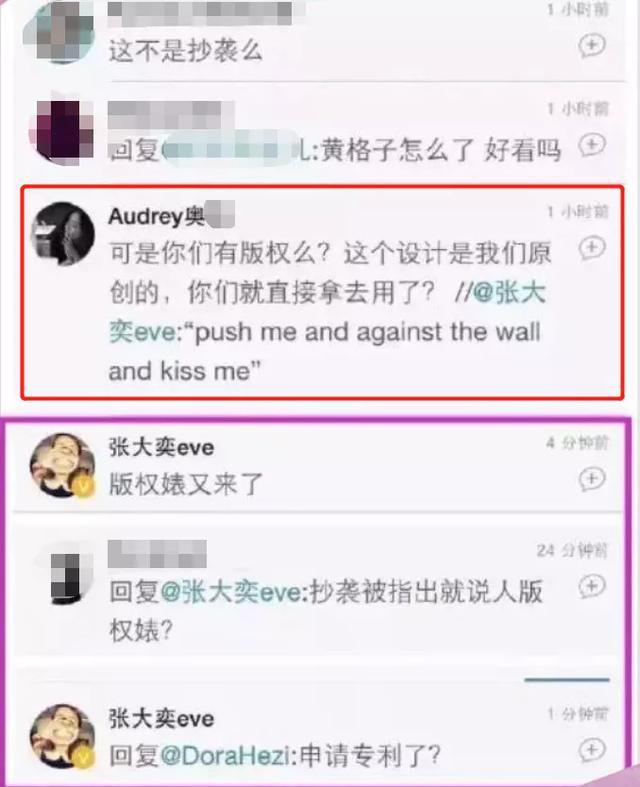The height and width of the screenshot is (787, 640).
Task: Open 张大奕eve avatar on '申请专利了' comment
Action: [62, 736]
